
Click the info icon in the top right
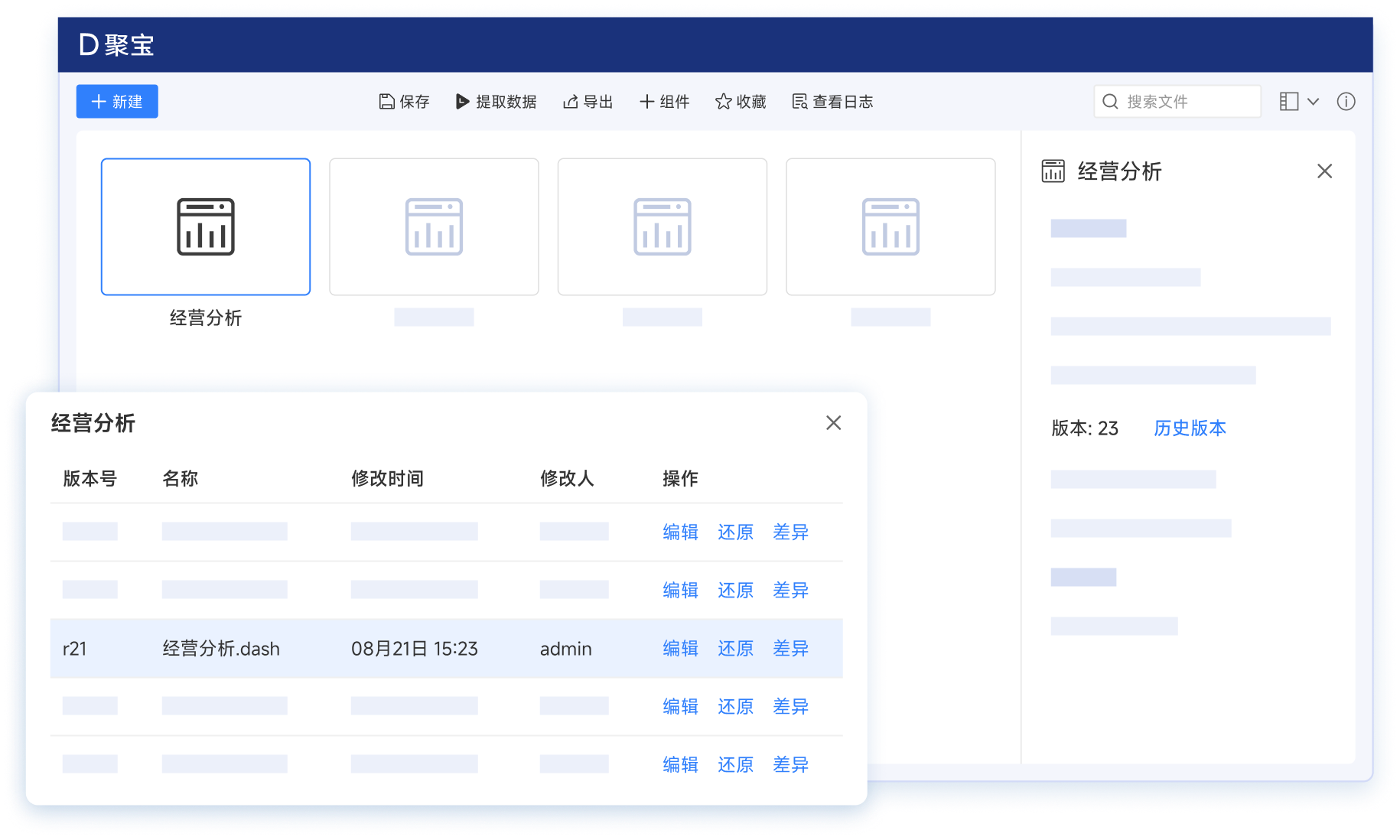pyautogui.click(x=1346, y=101)
